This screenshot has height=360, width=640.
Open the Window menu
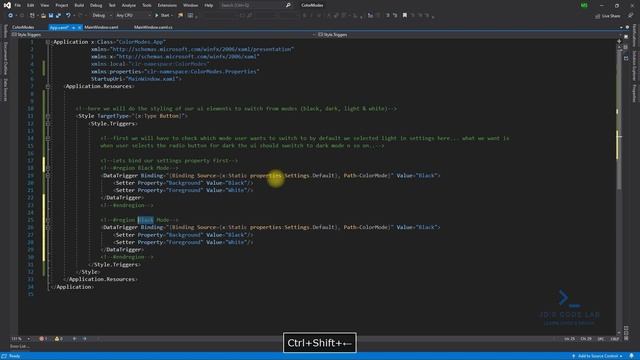click(x=190, y=5)
